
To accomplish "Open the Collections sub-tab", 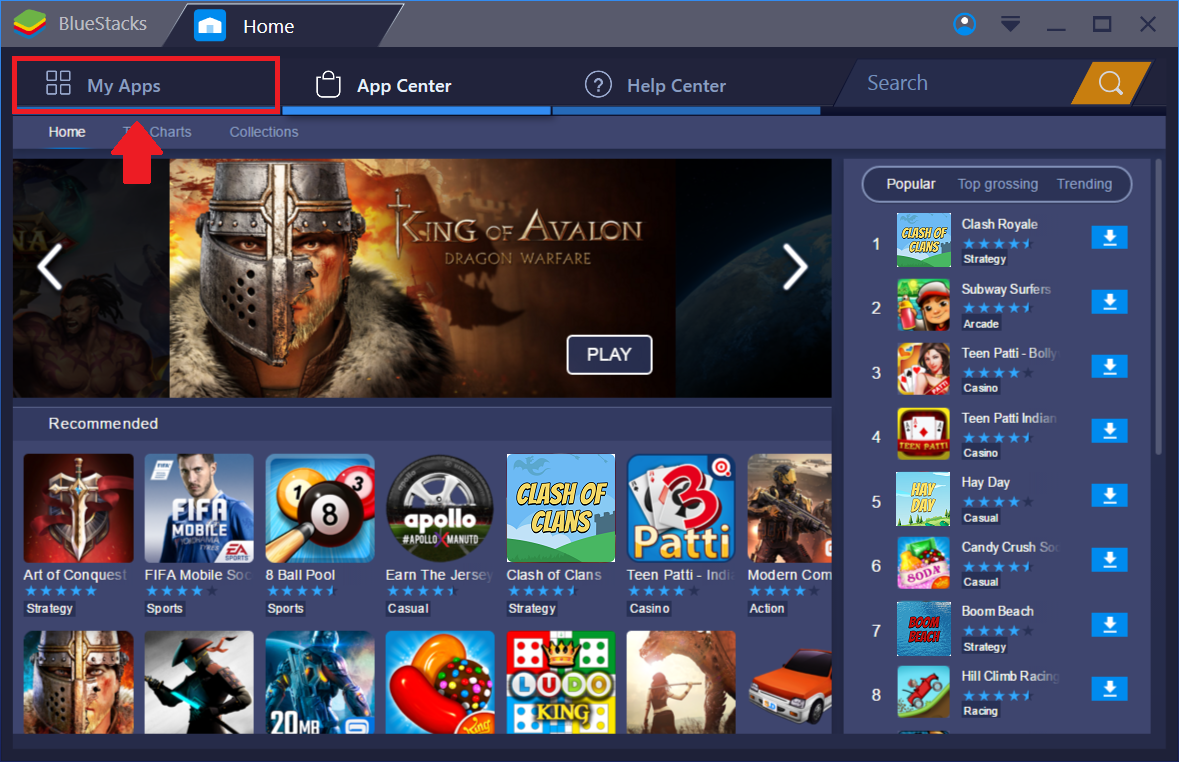I will pos(264,132).
